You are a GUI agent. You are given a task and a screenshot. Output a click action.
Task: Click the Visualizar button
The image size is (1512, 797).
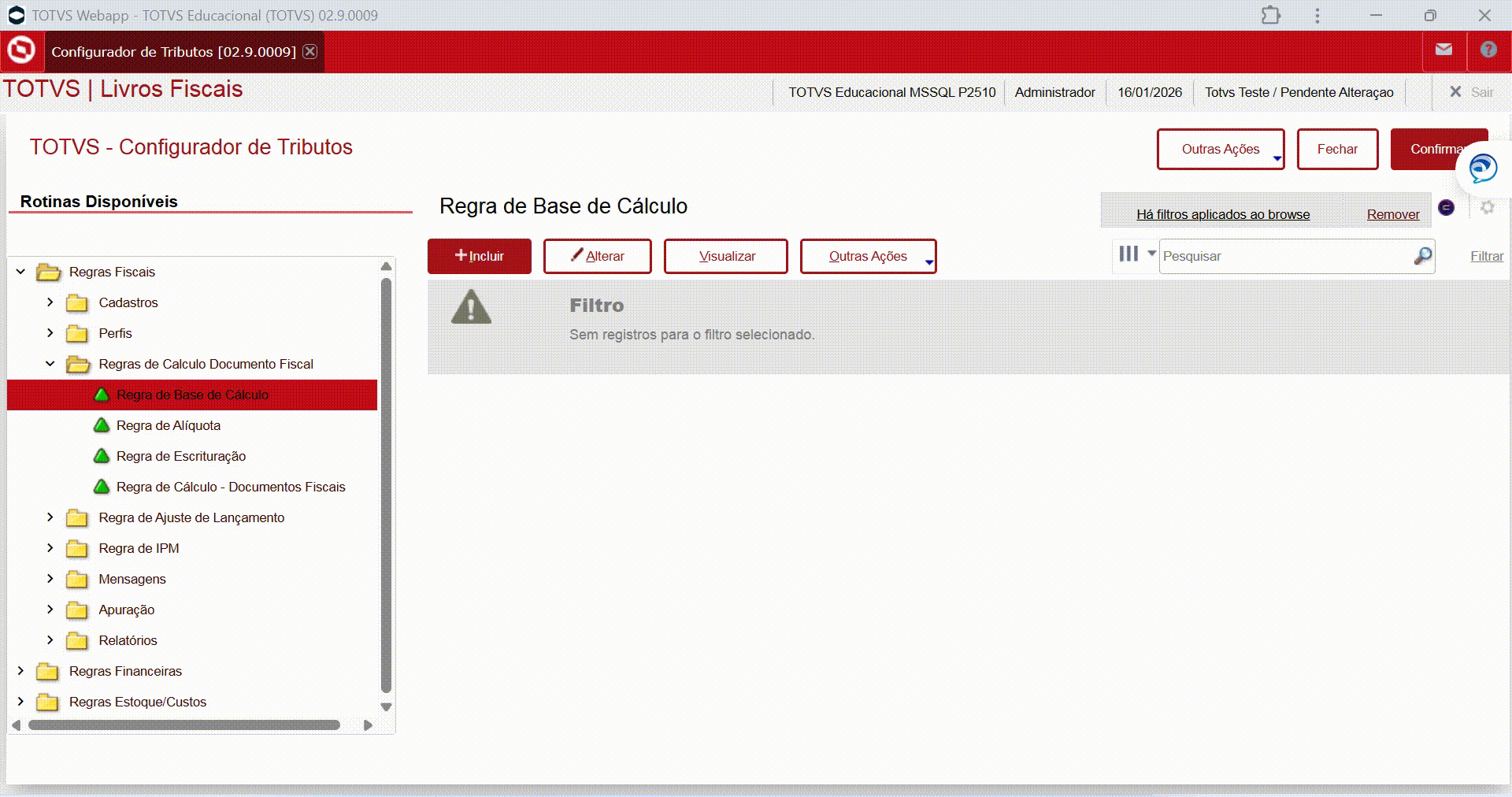725,256
